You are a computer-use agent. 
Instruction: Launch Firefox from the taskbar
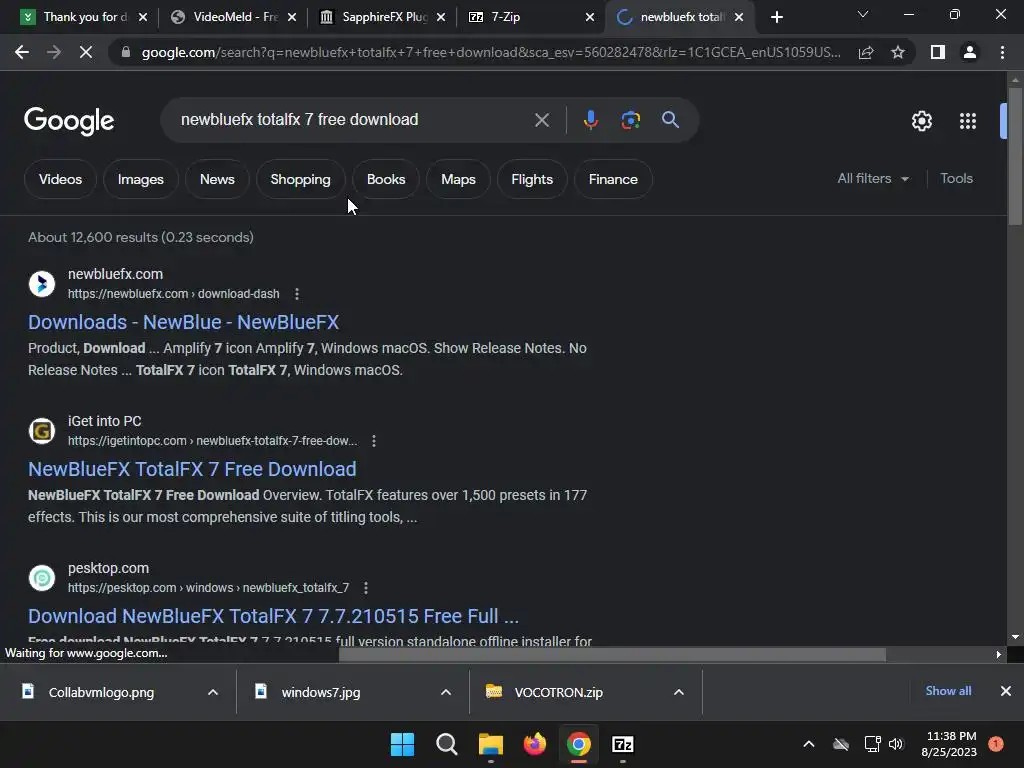click(x=535, y=744)
